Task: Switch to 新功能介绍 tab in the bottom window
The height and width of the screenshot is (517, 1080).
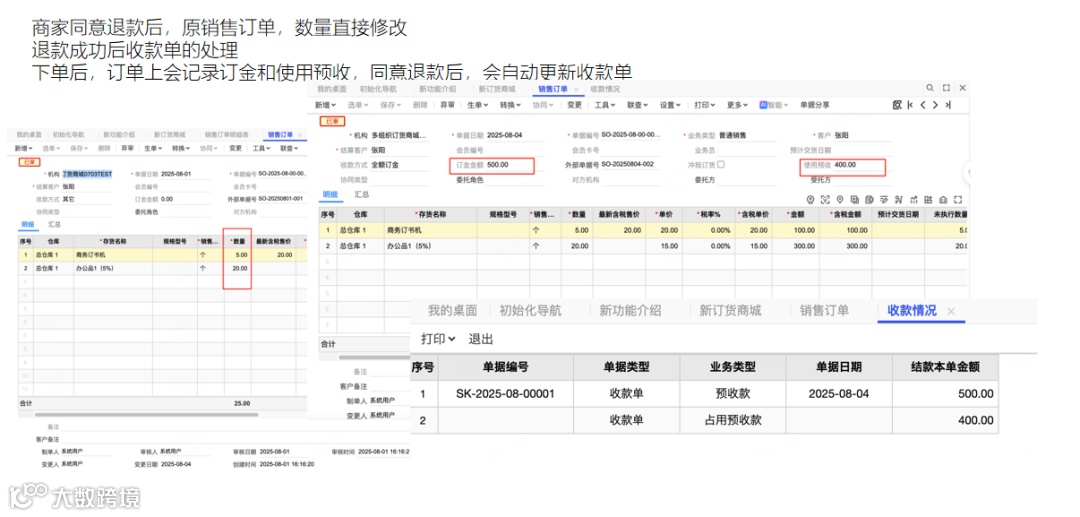Action: coord(630,310)
